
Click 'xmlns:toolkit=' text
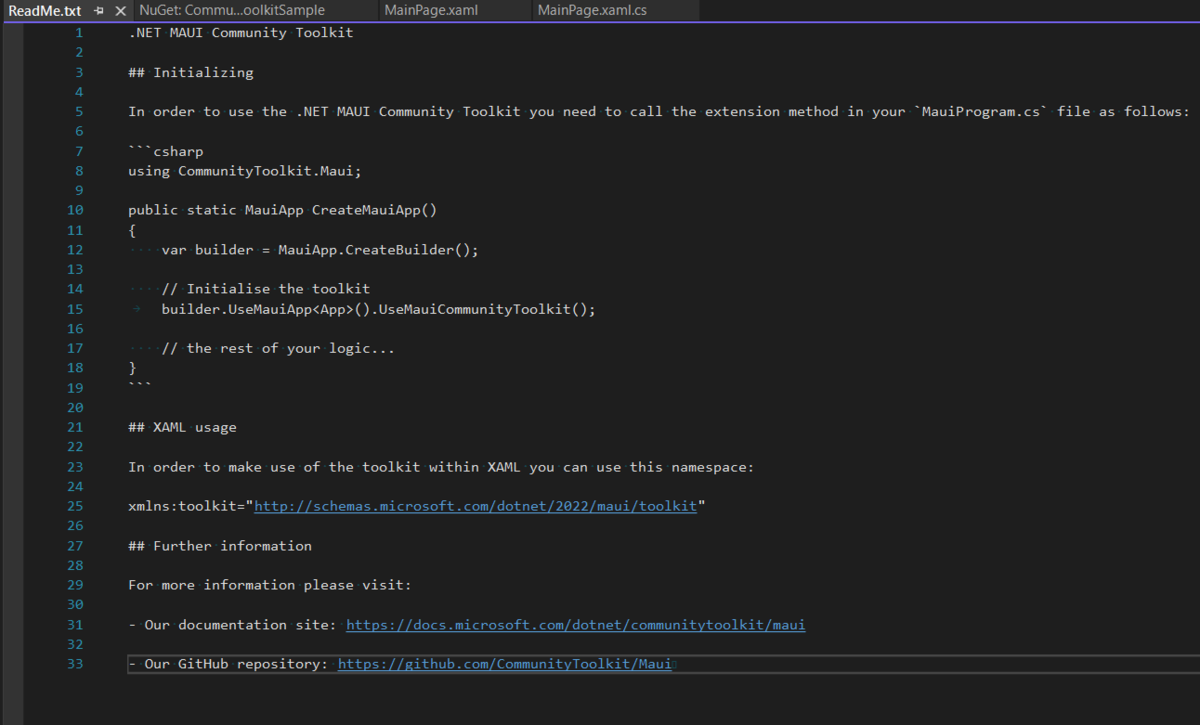pyautogui.click(x=187, y=507)
